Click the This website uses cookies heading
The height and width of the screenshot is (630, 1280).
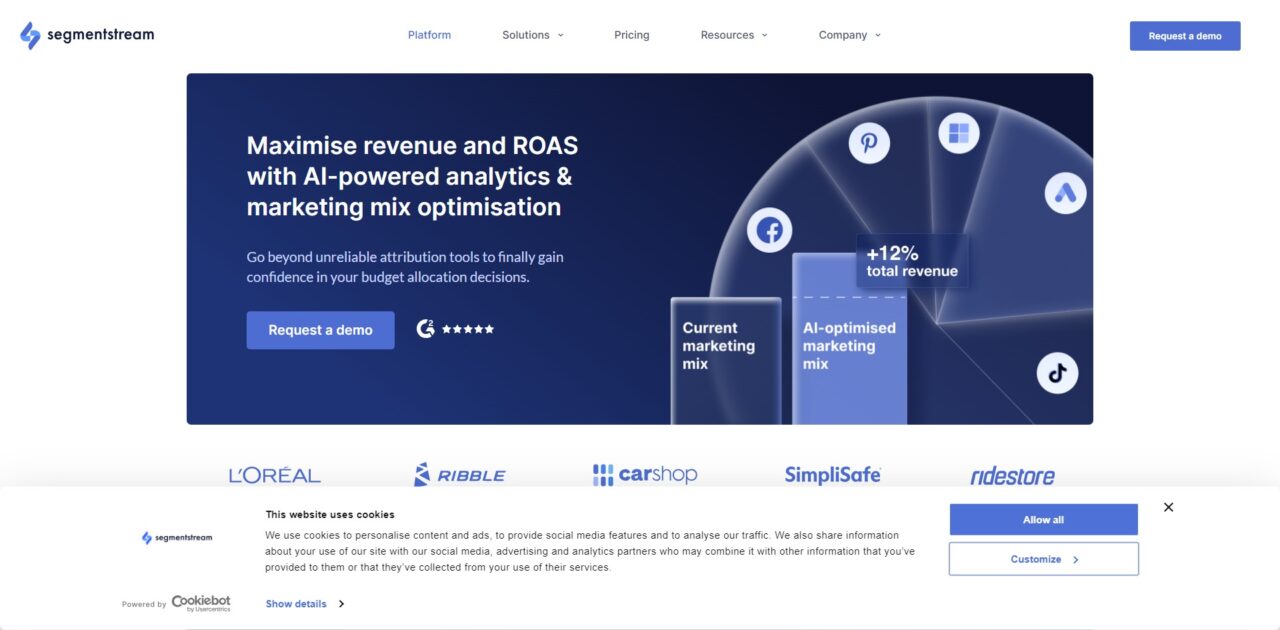click(x=330, y=515)
